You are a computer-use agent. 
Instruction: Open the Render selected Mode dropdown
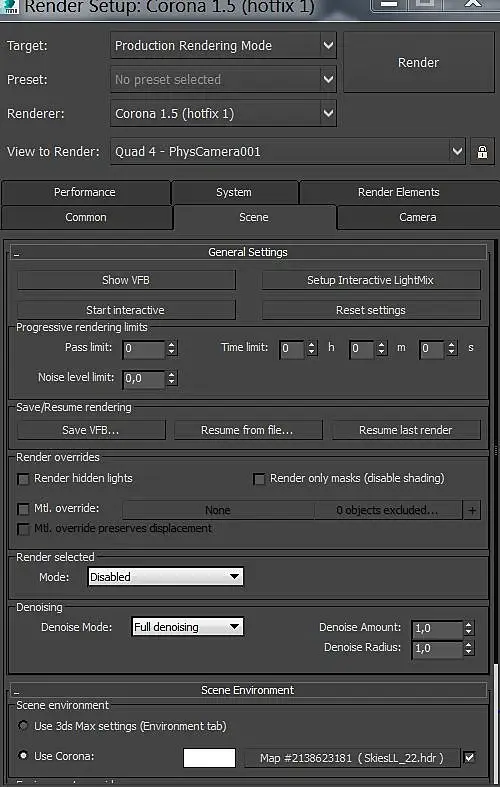tap(166, 577)
